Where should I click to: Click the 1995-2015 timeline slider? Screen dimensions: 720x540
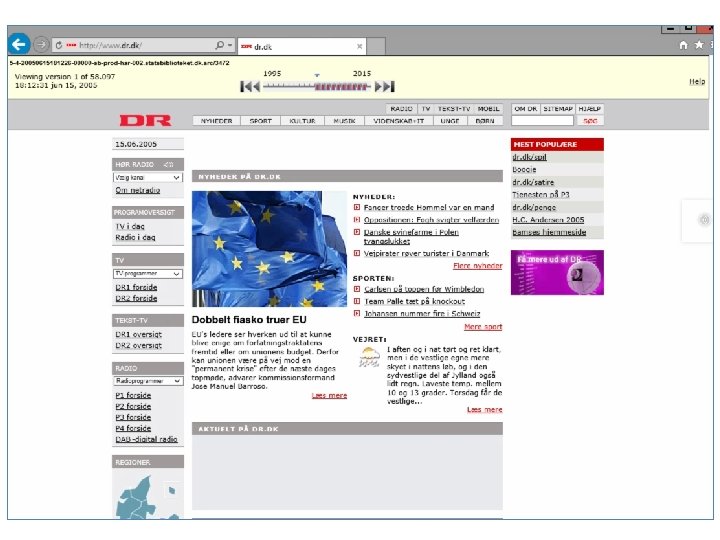pos(317,86)
